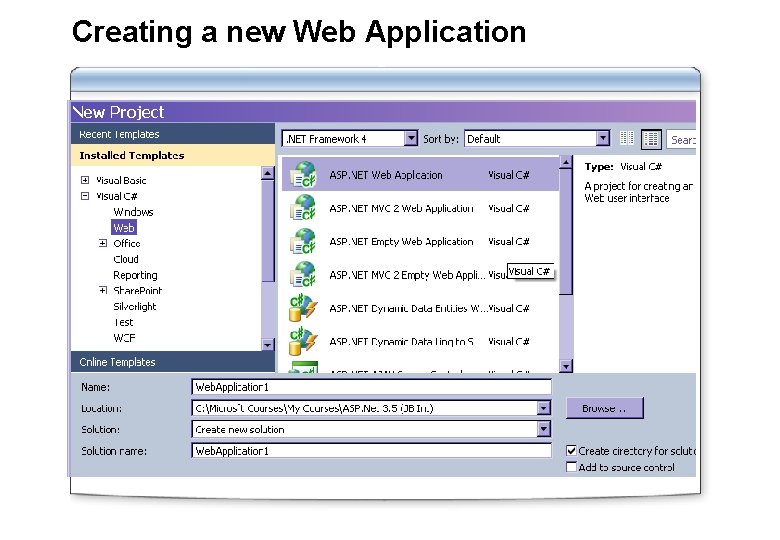Select the WCF category
Image resolution: width=780 pixels, height=540 pixels.
pos(124,338)
